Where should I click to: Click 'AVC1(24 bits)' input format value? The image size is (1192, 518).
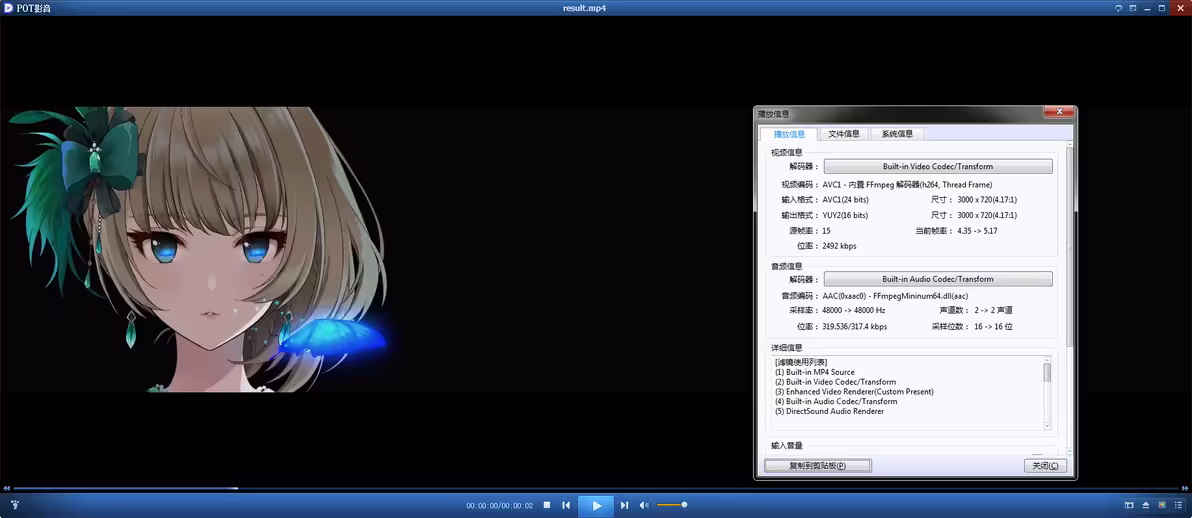click(x=845, y=199)
